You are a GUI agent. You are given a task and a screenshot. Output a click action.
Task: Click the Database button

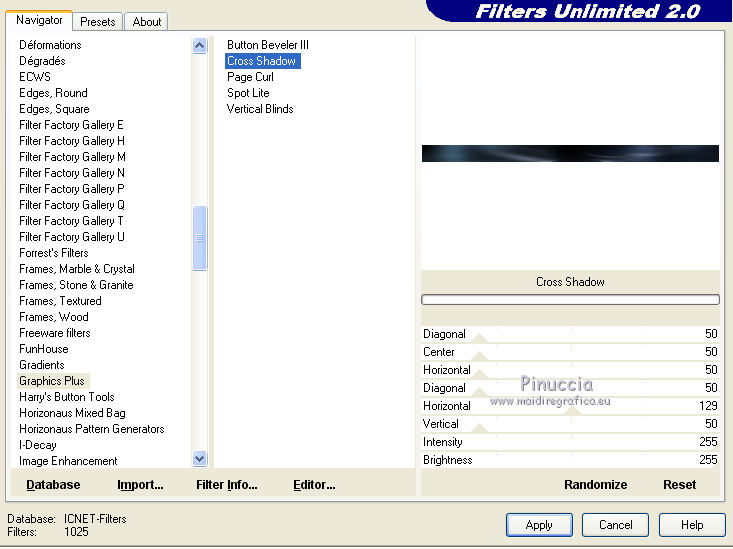pyautogui.click(x=53, y=485)
